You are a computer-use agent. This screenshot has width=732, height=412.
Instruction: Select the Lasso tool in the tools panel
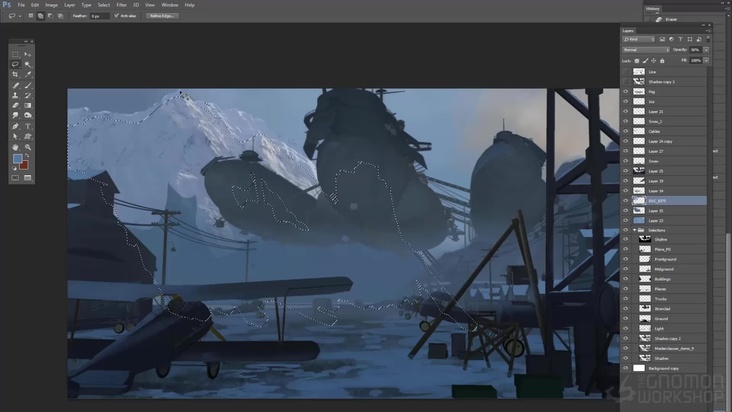pos(15,64)
